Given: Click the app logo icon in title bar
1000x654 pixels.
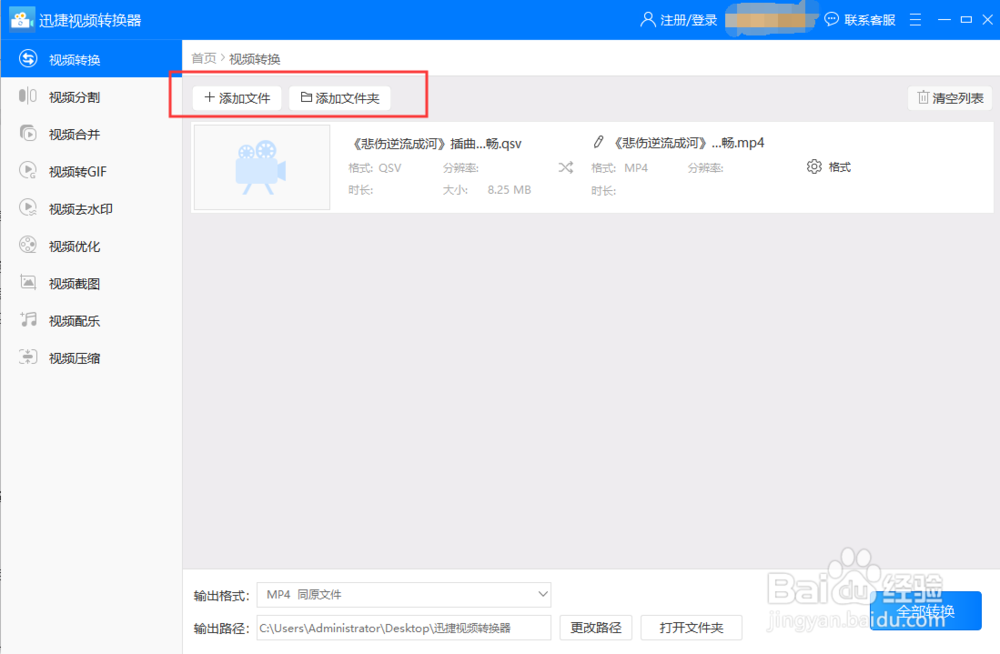Looking at the screenshot, I should (x=22, y=20).
